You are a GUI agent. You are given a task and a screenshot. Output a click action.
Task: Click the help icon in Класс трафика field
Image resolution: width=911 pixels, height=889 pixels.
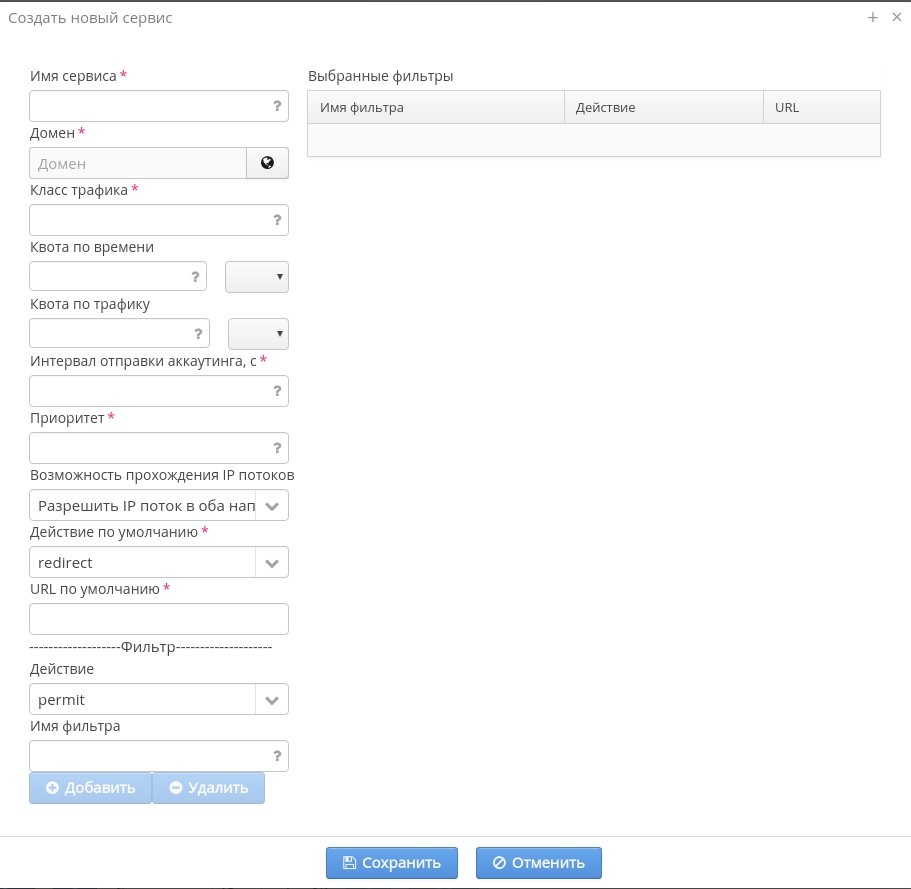pos(277,220)
